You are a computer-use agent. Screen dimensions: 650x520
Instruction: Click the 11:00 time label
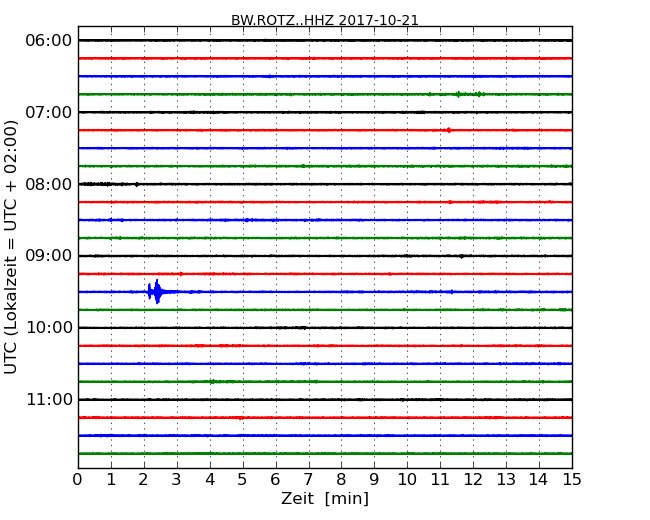click(x=49, y=399)
